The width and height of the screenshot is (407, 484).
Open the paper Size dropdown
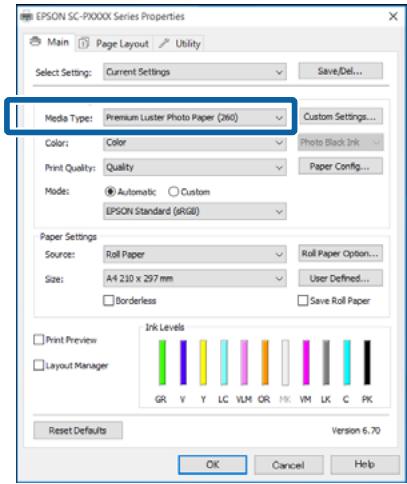tap(195, 278)
